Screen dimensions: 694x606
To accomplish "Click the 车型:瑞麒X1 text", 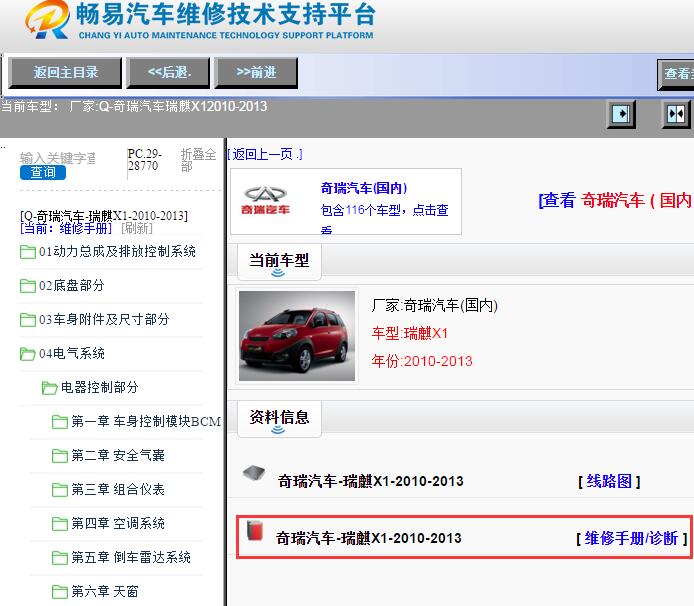I will [x=410, y=333].
